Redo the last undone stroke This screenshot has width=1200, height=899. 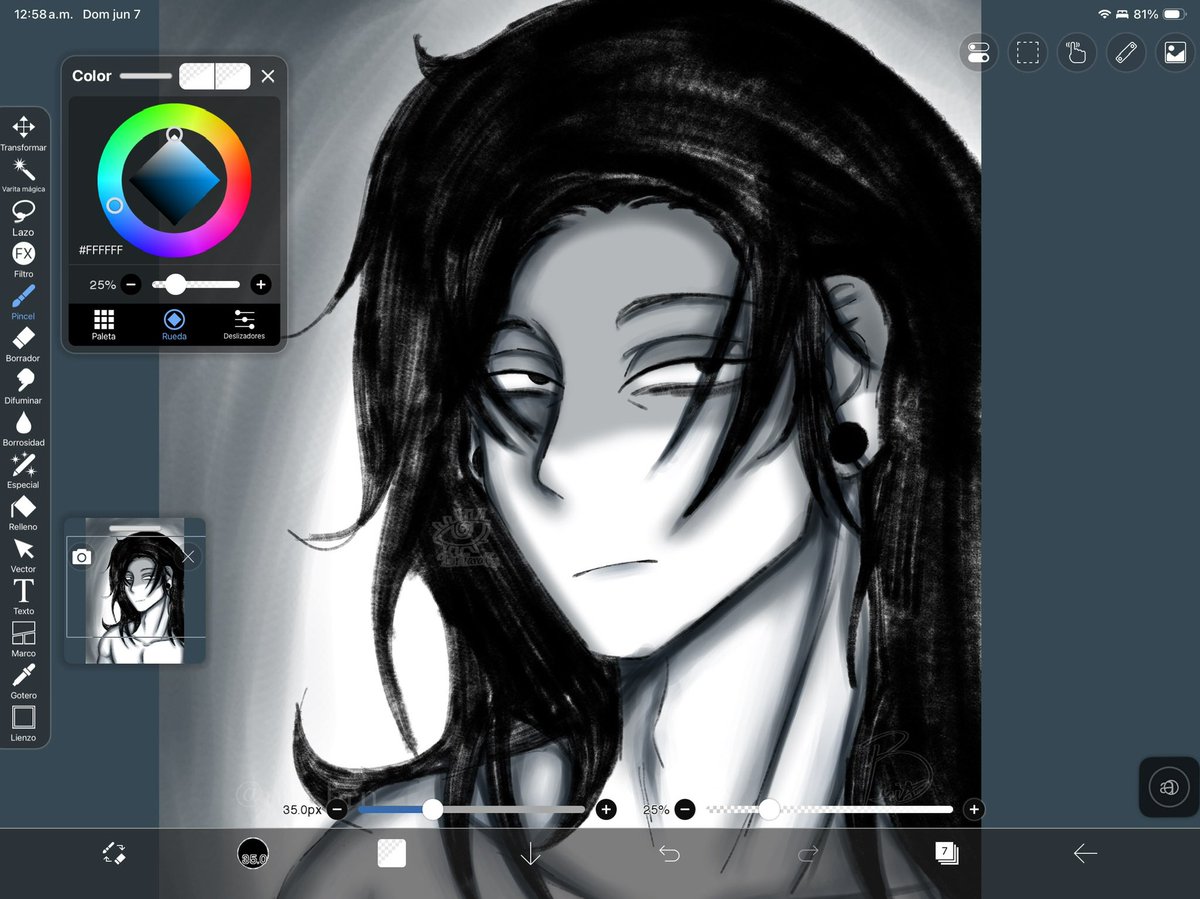808,853
